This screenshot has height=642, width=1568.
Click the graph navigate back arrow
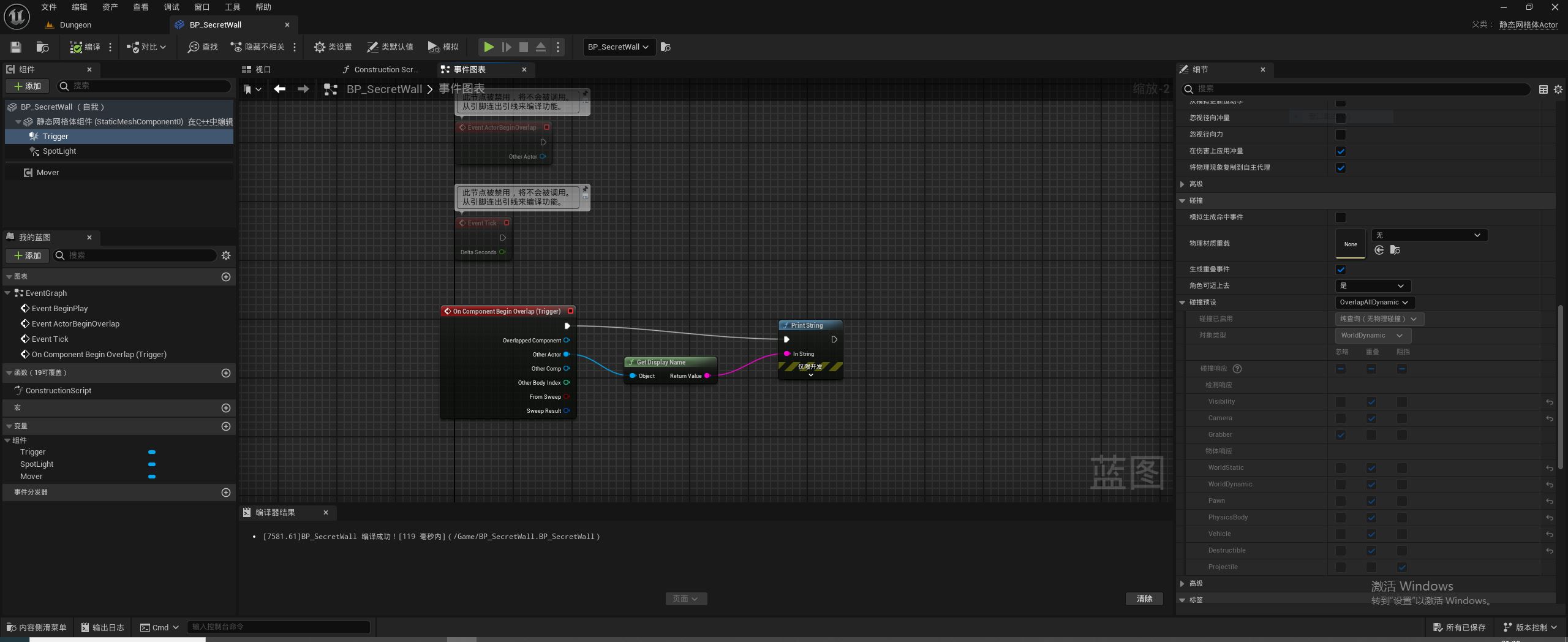click(x=280, y=89)
